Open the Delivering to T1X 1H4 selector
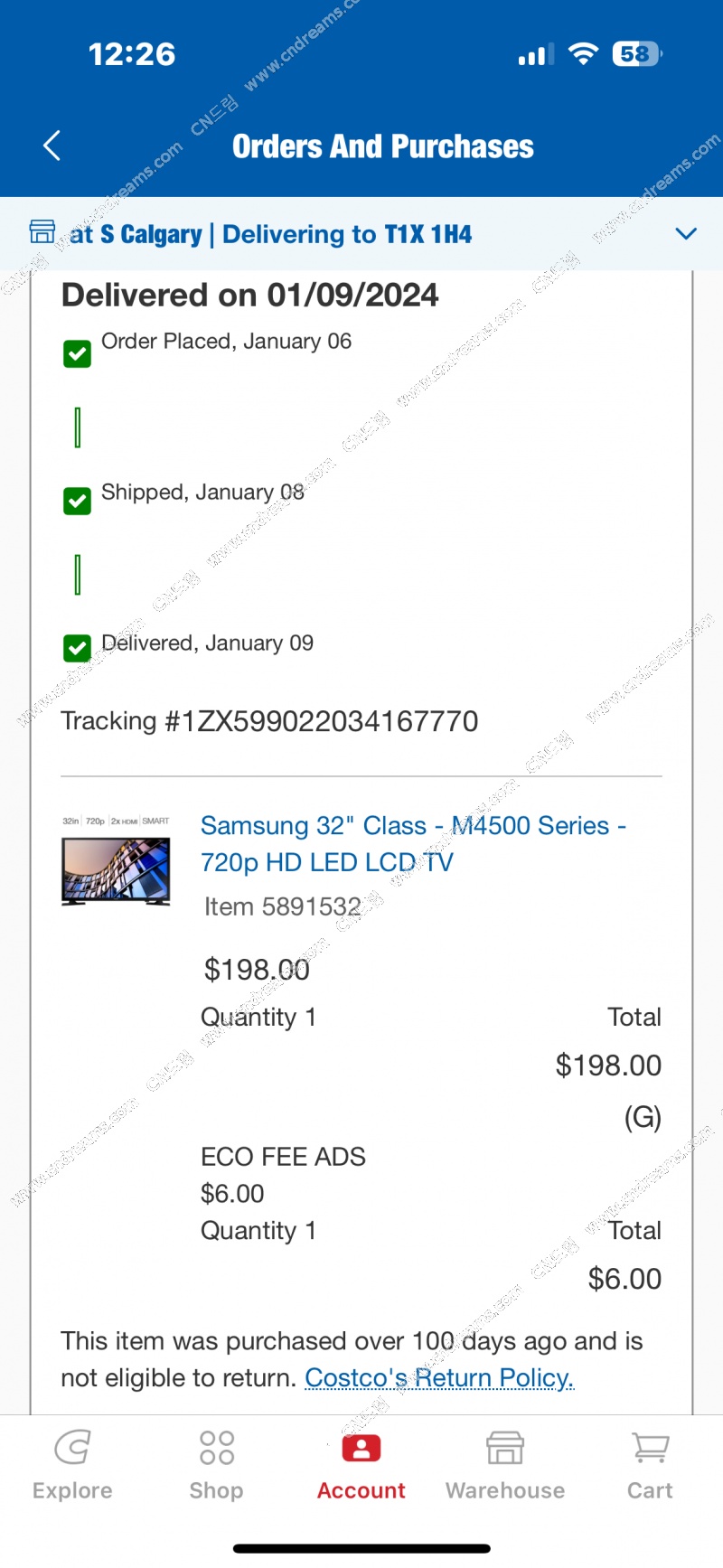The height and width of the screenshot is (1568, 723). (x=347, y=235)
